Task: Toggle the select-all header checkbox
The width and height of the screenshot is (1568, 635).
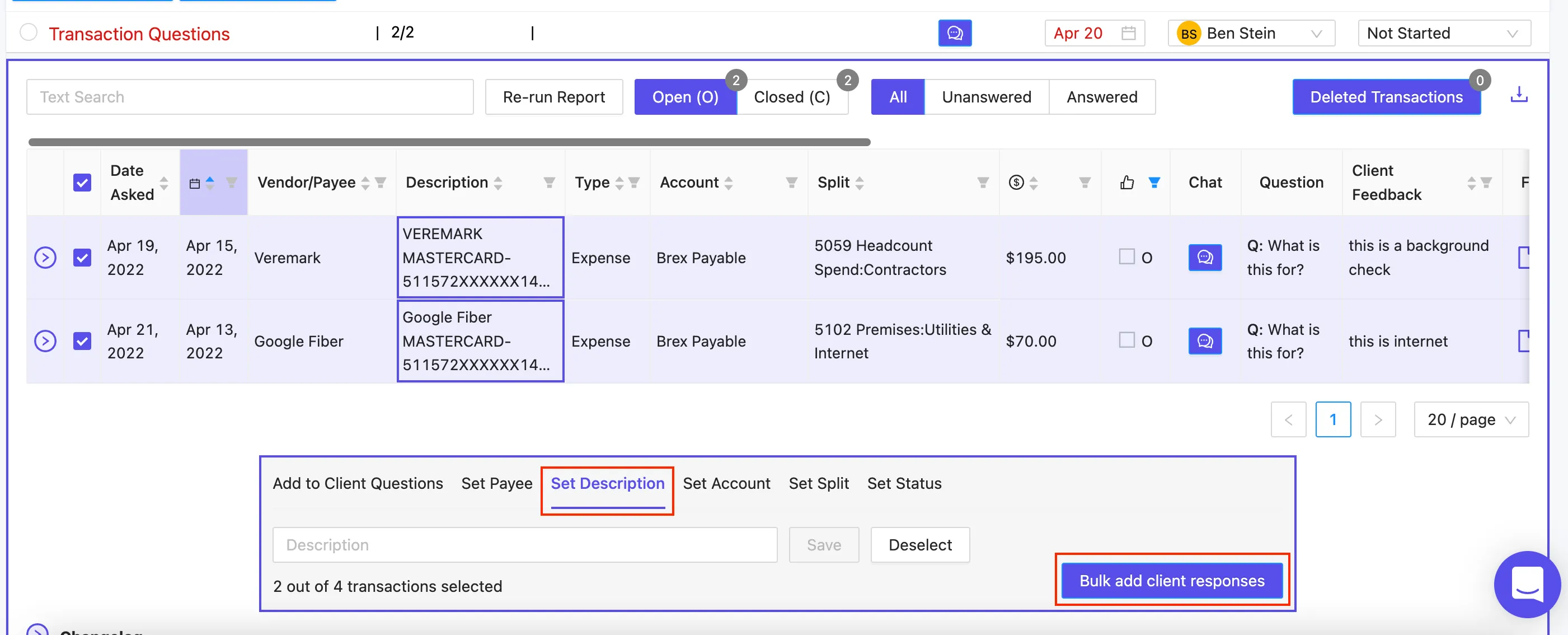Action: click(82, 183)
